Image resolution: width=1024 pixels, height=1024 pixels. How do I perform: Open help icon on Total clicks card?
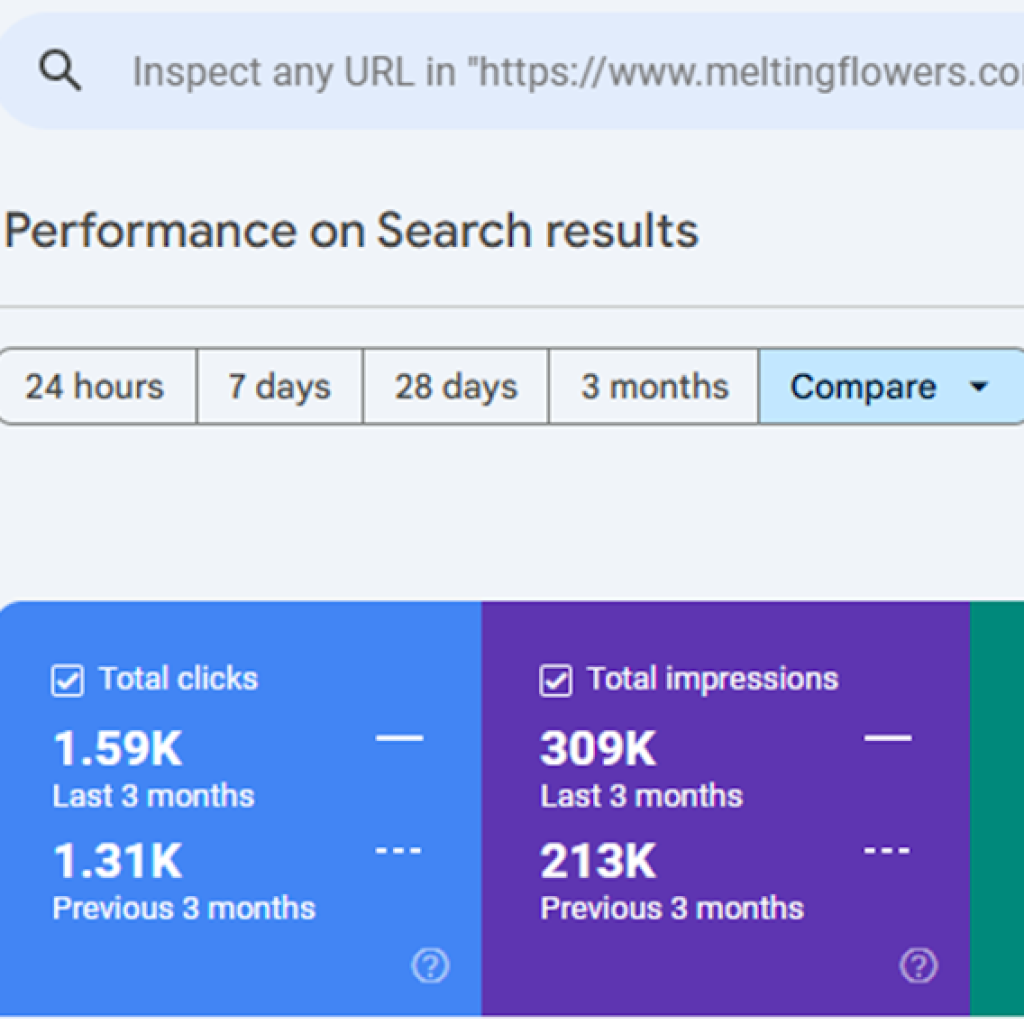431,966
